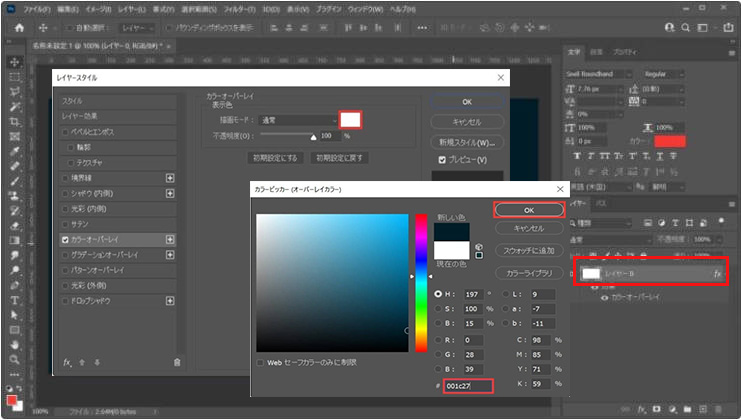This screenshot has width=741, height=420.
Task: Click 新規スタイル(W)... button
Action: click(x=467, y=142)
